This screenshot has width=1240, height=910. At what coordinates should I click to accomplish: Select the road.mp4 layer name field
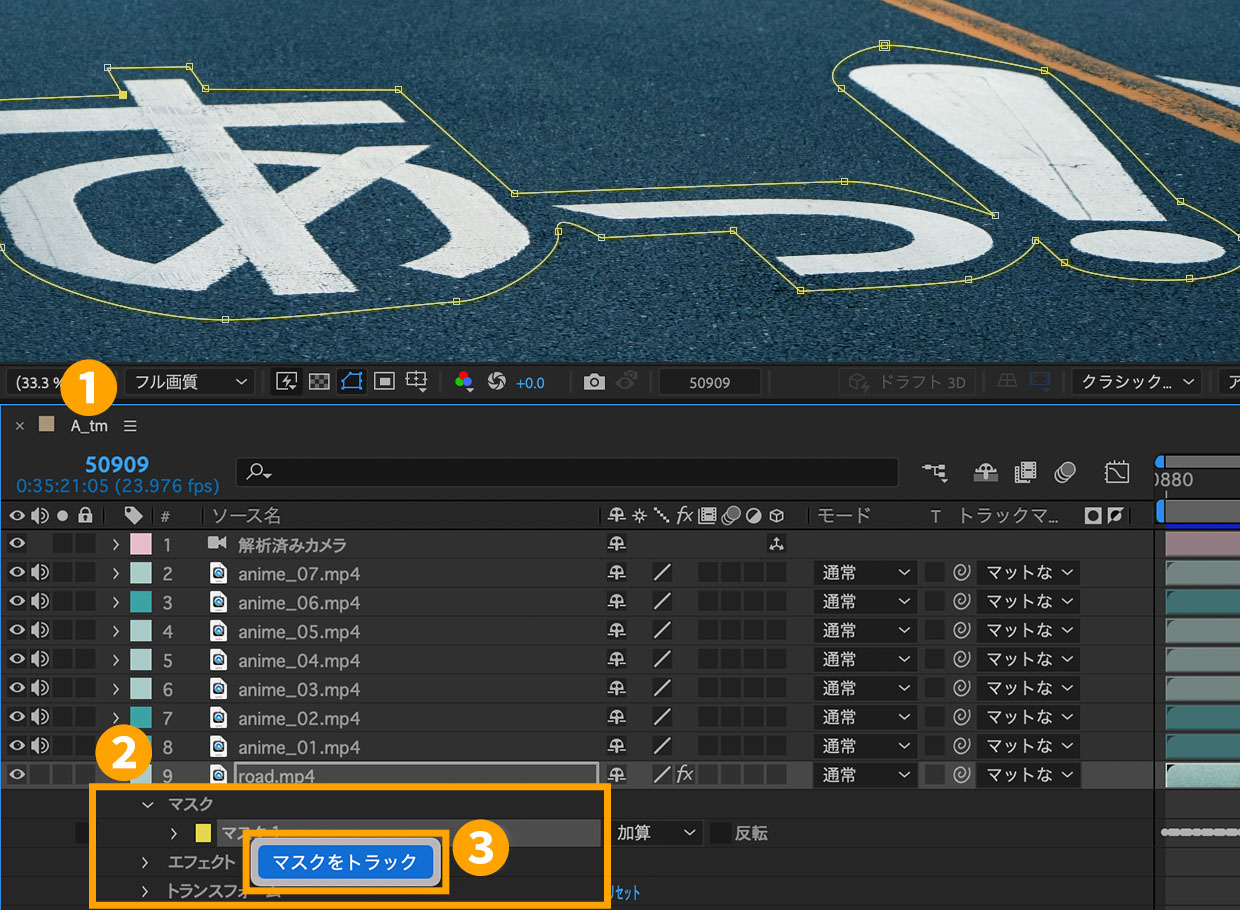(416, 775)
